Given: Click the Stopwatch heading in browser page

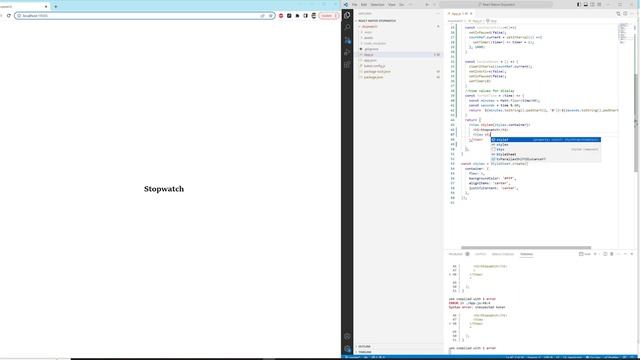Looking at the screenshot, I should point(164,189).
